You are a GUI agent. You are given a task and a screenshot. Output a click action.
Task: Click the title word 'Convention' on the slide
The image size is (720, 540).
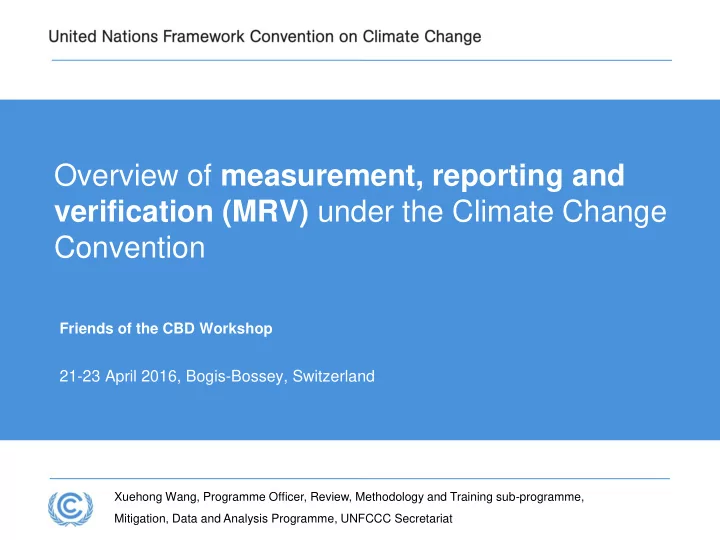(129, 248)
